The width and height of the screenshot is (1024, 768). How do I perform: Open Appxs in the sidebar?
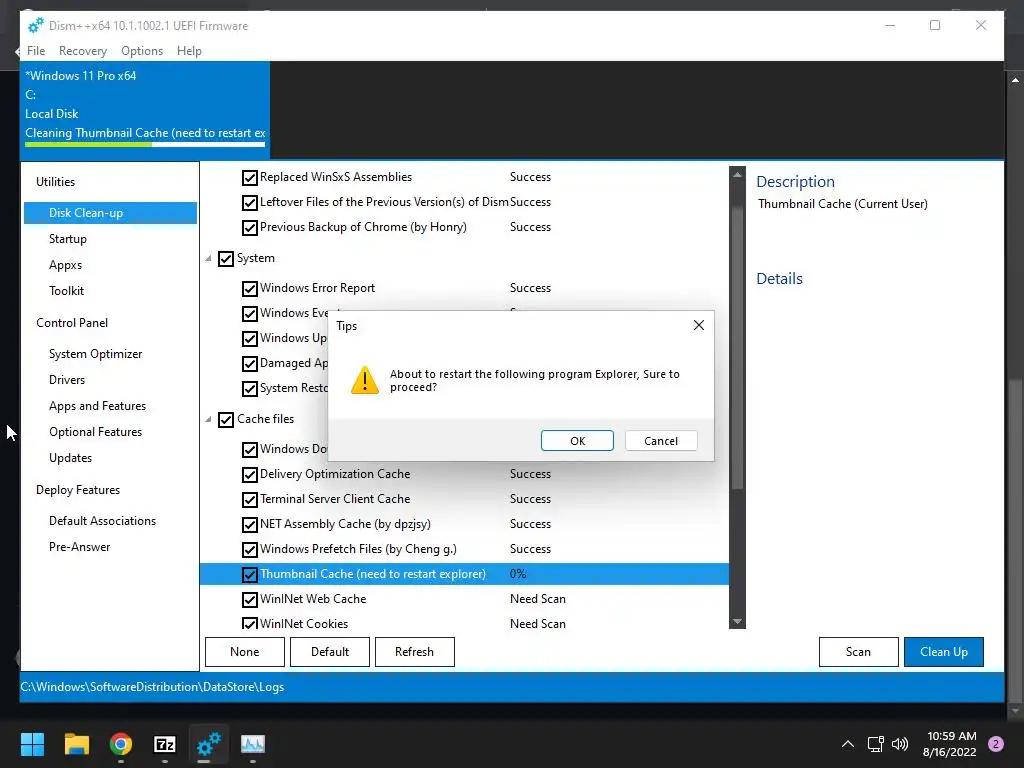coord(65,265)
